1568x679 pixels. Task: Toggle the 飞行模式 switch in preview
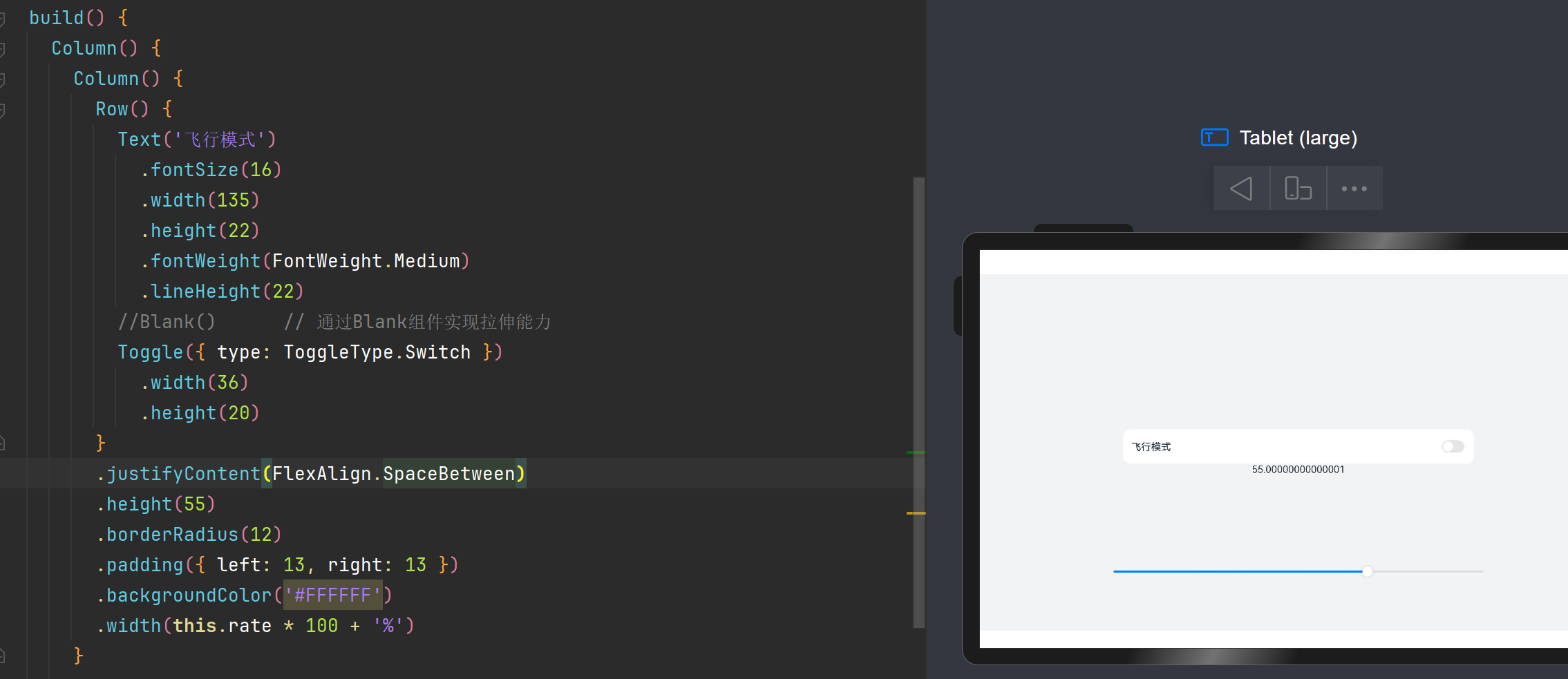(x=1453, y=447)
